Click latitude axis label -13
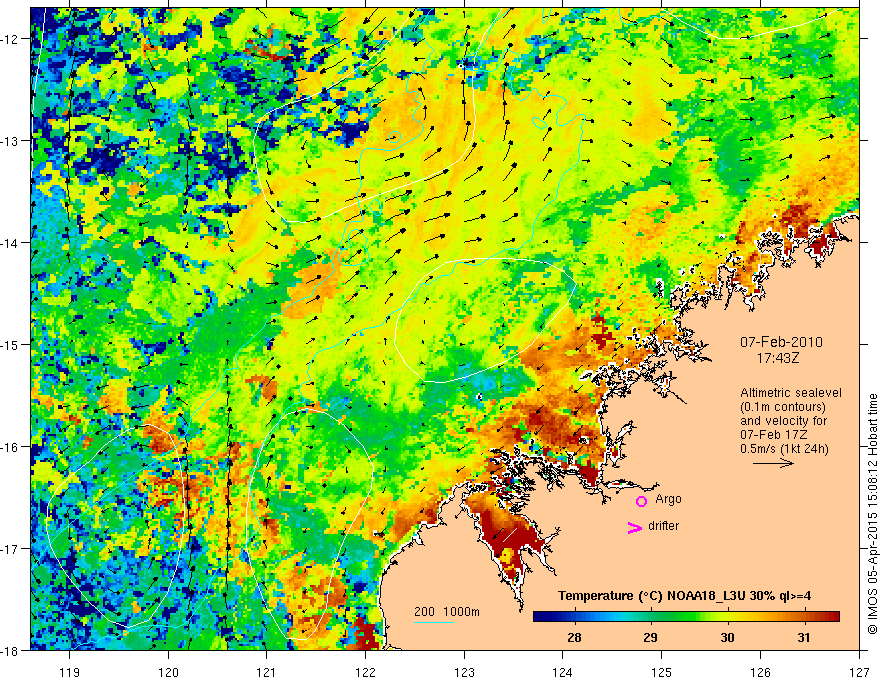Image resolution: width=880 pixels, height=680 pixels. pos(11,140)
